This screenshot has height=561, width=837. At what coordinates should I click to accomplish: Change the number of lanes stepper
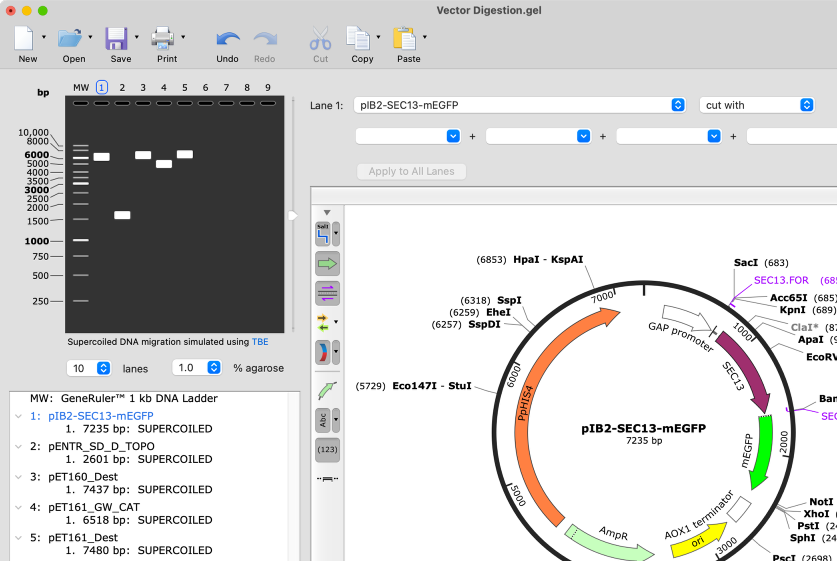pyautogui.click(x=104, y=368)
